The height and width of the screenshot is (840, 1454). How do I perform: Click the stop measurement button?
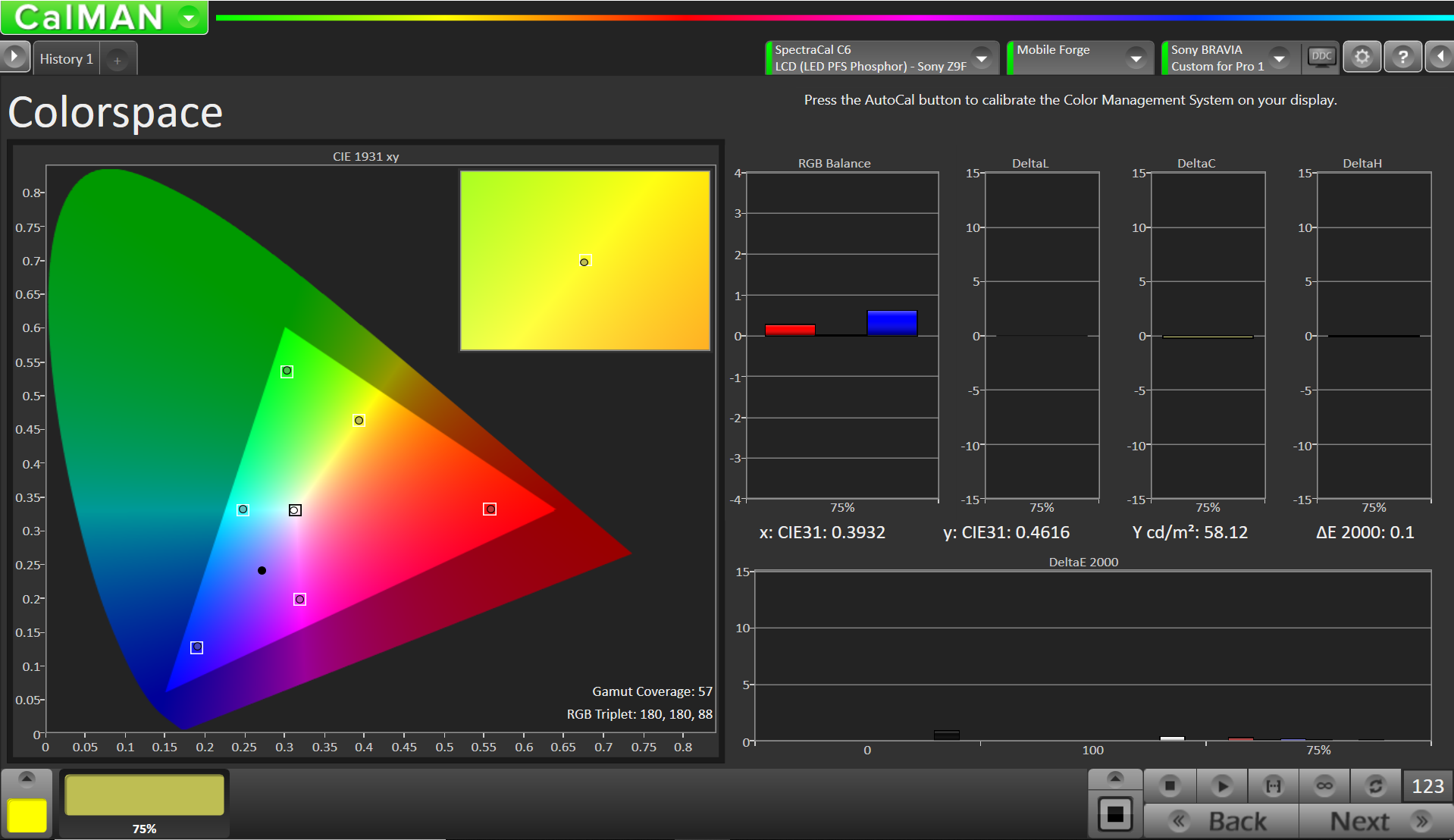click(1170, 786)
